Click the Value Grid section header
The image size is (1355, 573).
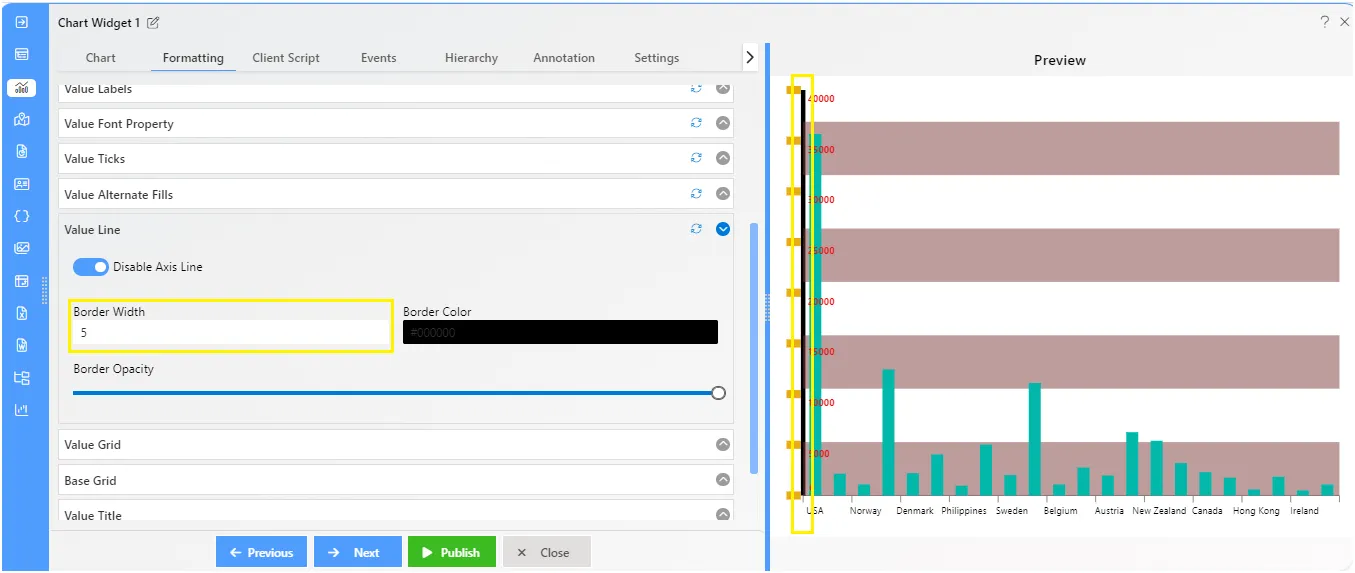(x=396, y=444)
